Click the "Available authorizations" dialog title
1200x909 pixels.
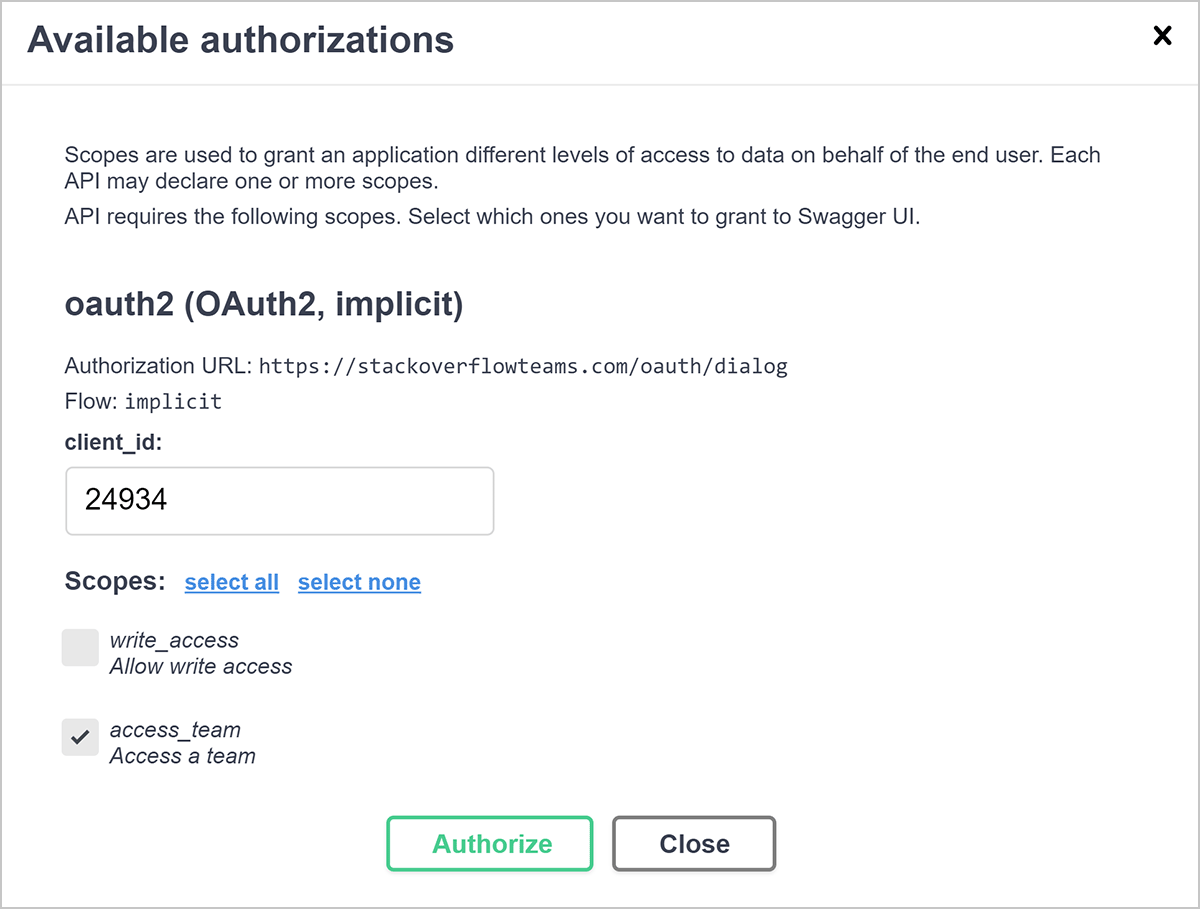(x=240, y=40)
